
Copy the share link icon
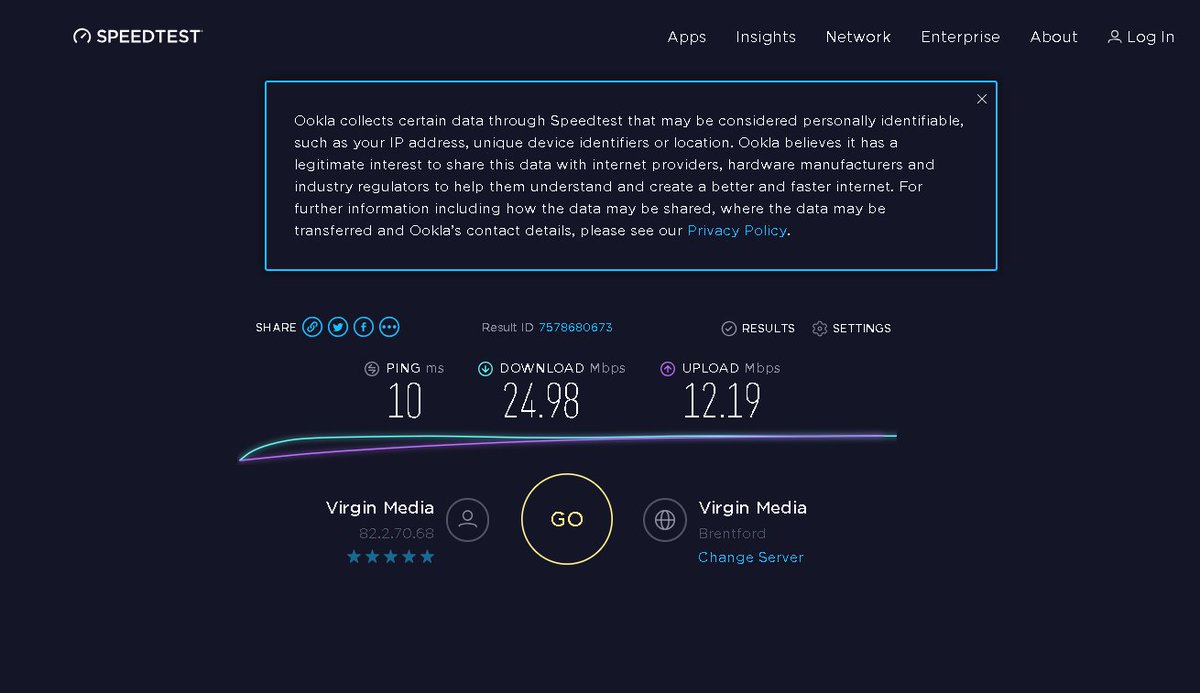(x=312, y=327)
